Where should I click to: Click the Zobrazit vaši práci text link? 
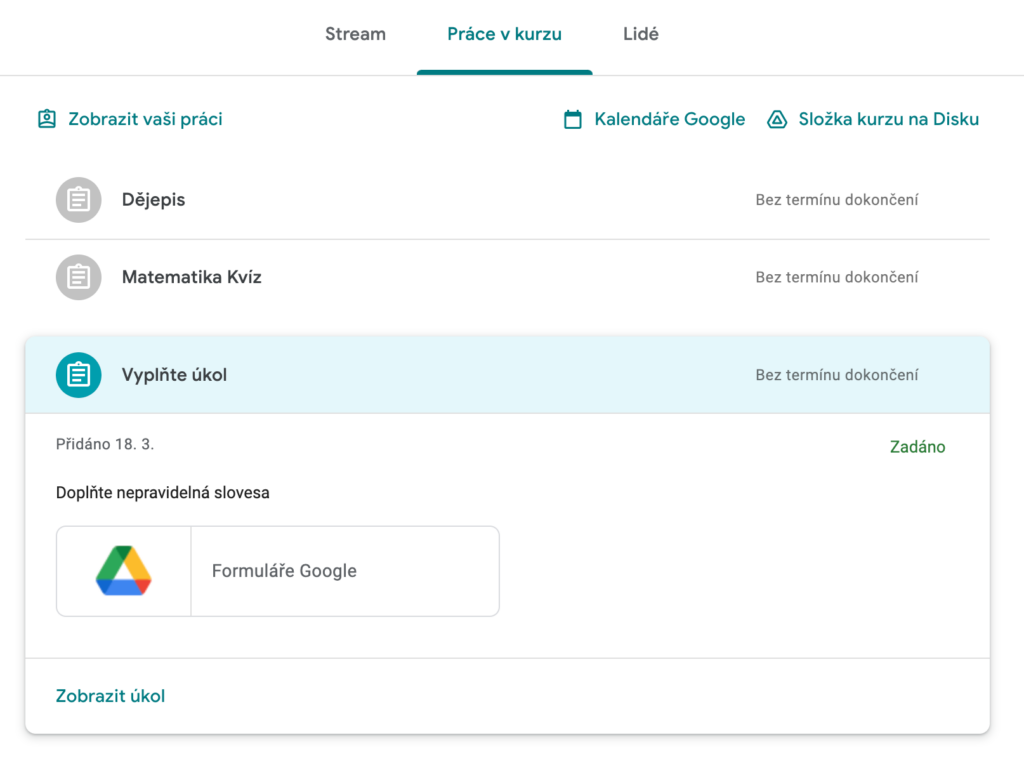(145, 119)
